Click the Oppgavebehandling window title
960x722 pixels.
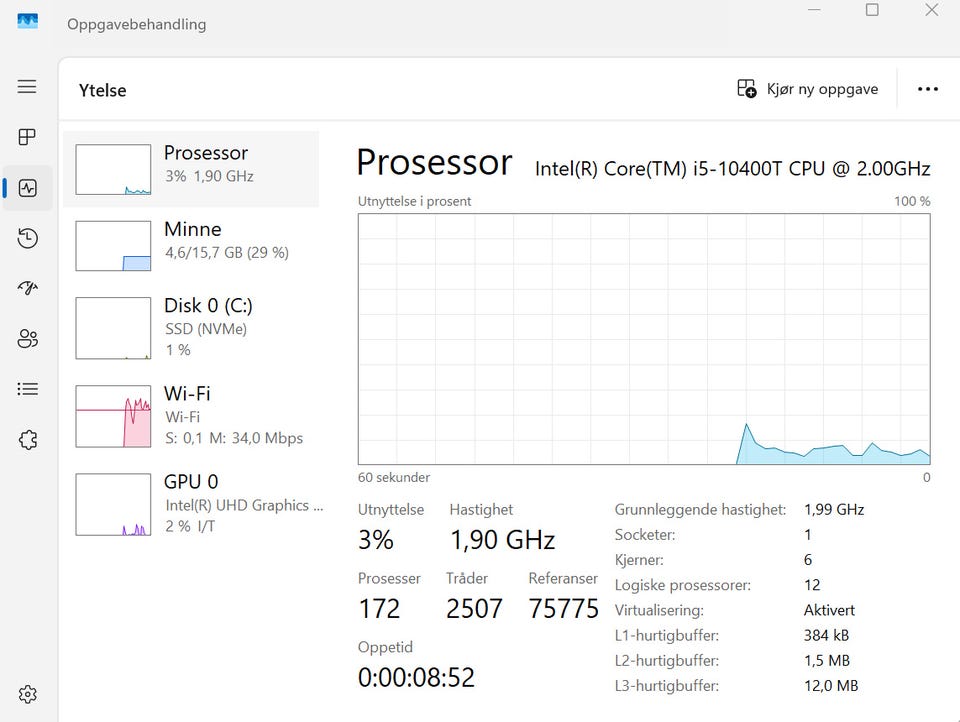(137, 24)
